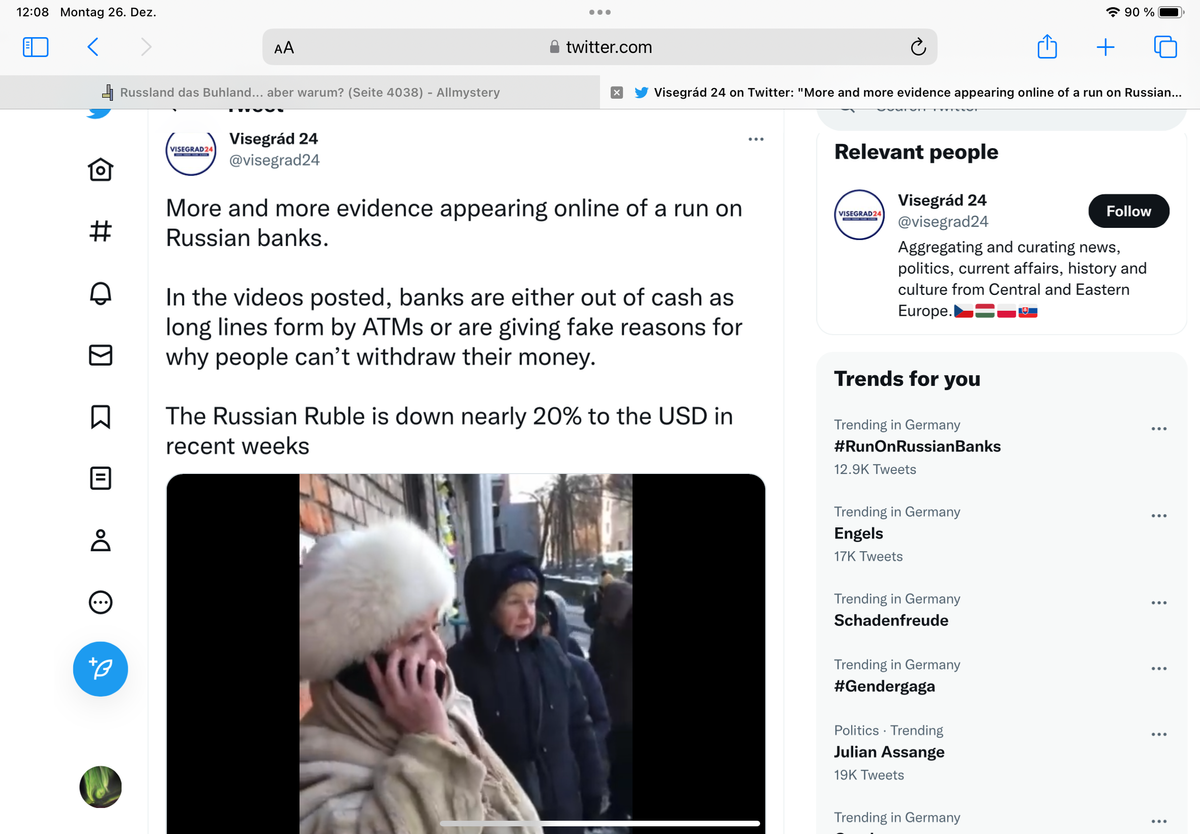
Task: Open options for Schadenfreude trend
Action: click(x=1159, y=602)
